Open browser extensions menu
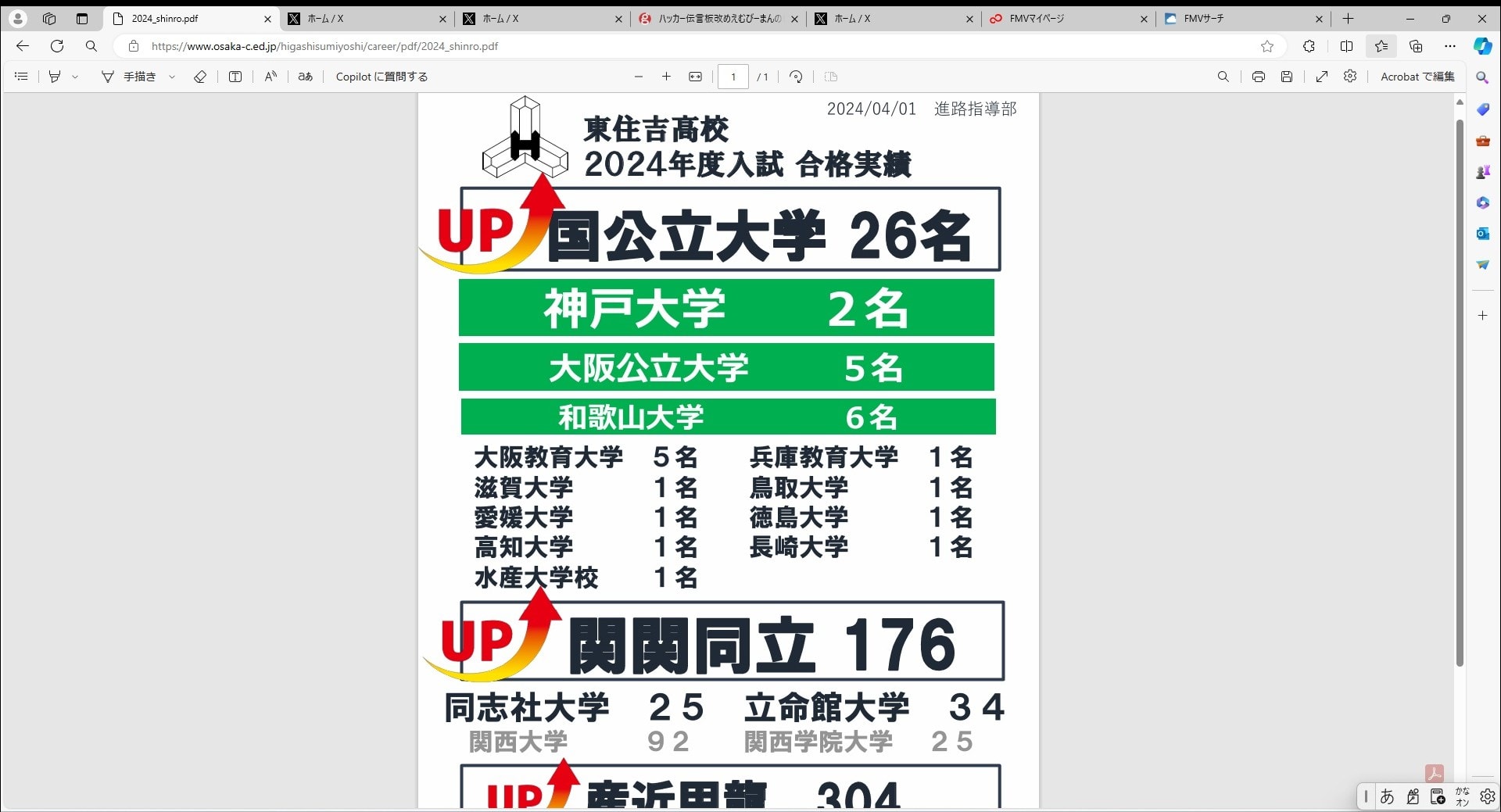Viewport: 1501px width, 812px height. pos(1309,46)
